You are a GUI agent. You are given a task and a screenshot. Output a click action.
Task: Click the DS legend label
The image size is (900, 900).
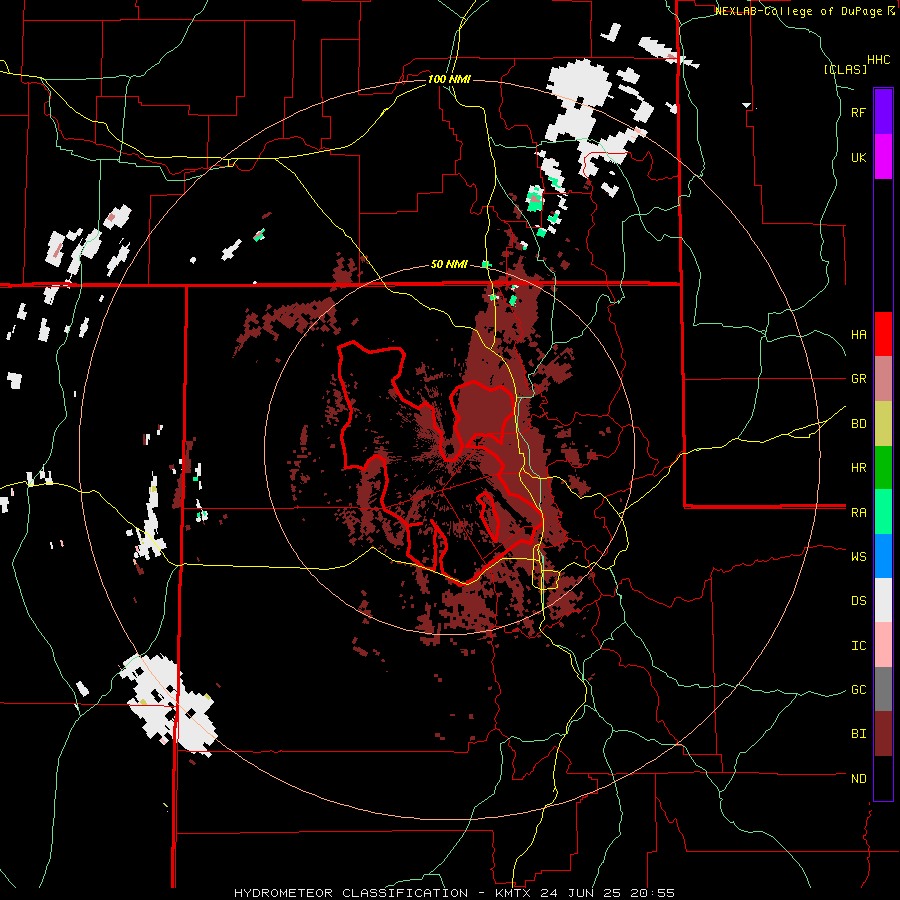pyautogui.click(x=858, y=600)
